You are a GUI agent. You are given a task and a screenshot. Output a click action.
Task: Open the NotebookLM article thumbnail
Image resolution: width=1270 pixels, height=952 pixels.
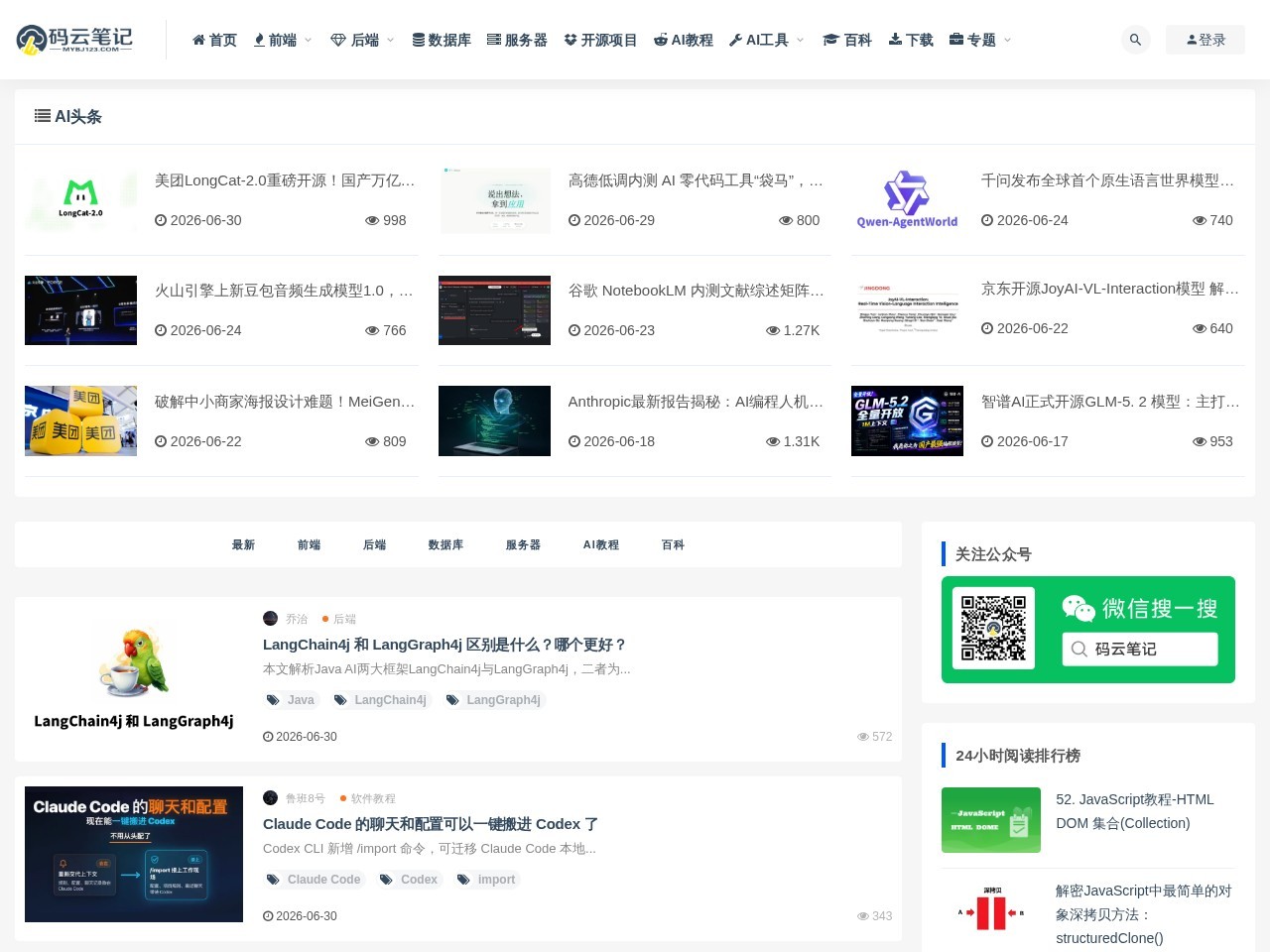(494, 310)
